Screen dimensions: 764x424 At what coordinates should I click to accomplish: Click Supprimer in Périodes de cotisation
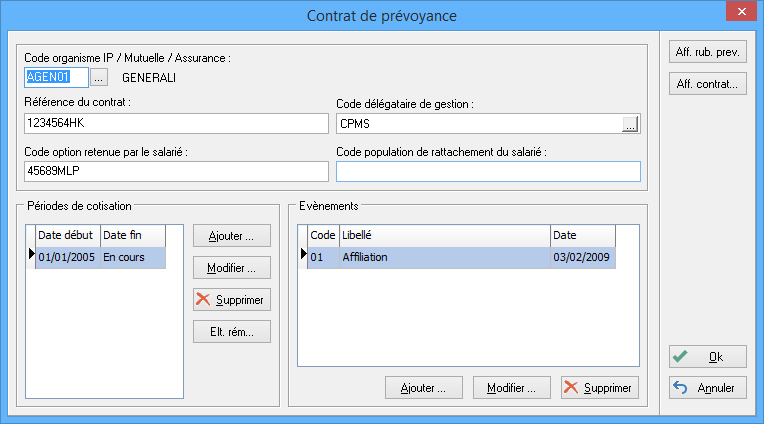[x=232, y=300]
